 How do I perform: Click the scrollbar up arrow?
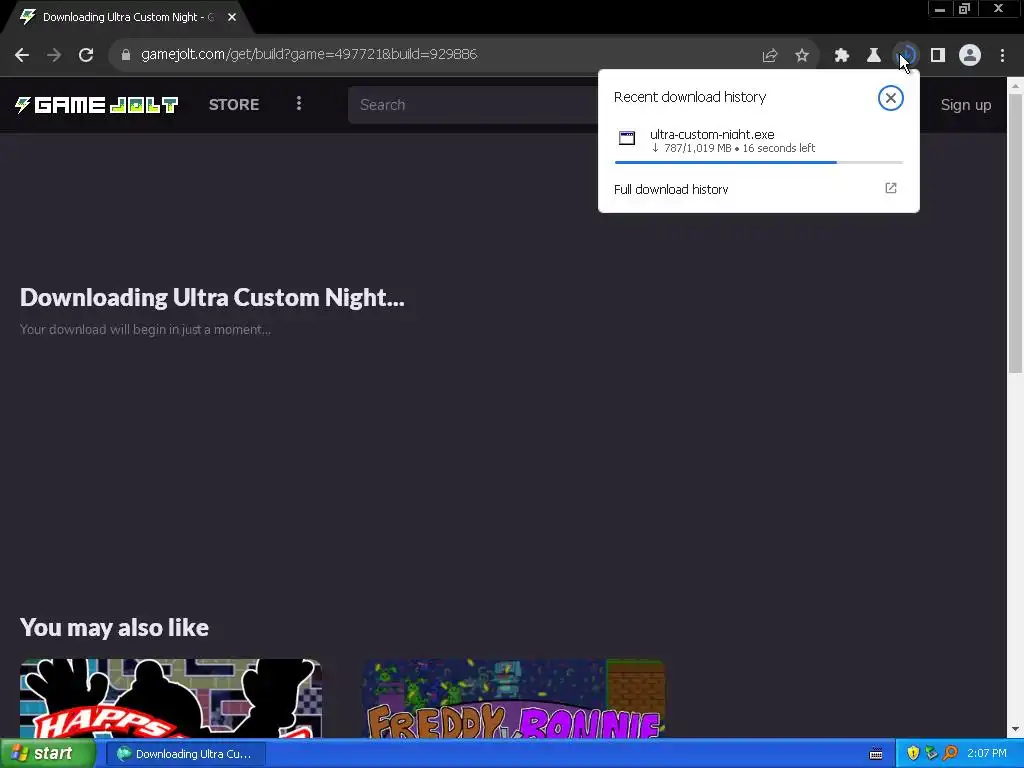1016,85
